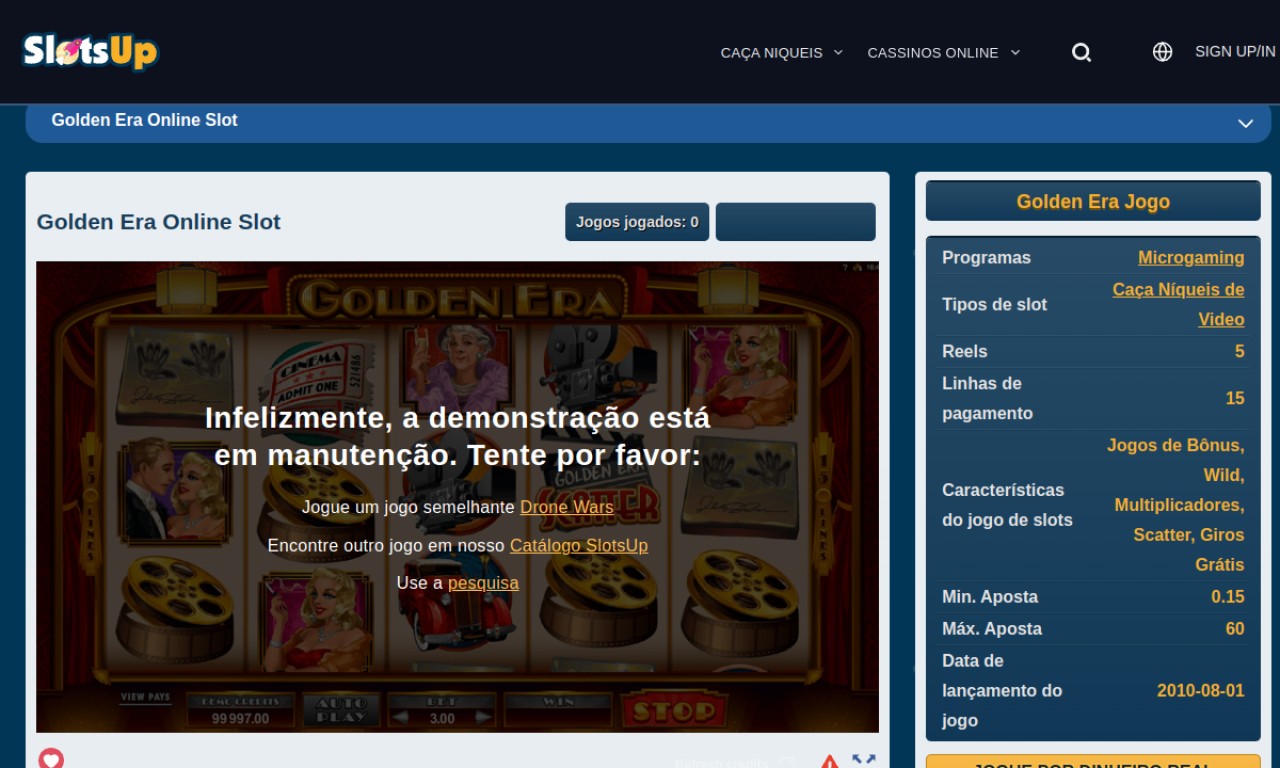The height and width of the screenshot is (768, 1280).
Task: Click the empty dark button beside Jogos jogados
Action: coord(795,222)
